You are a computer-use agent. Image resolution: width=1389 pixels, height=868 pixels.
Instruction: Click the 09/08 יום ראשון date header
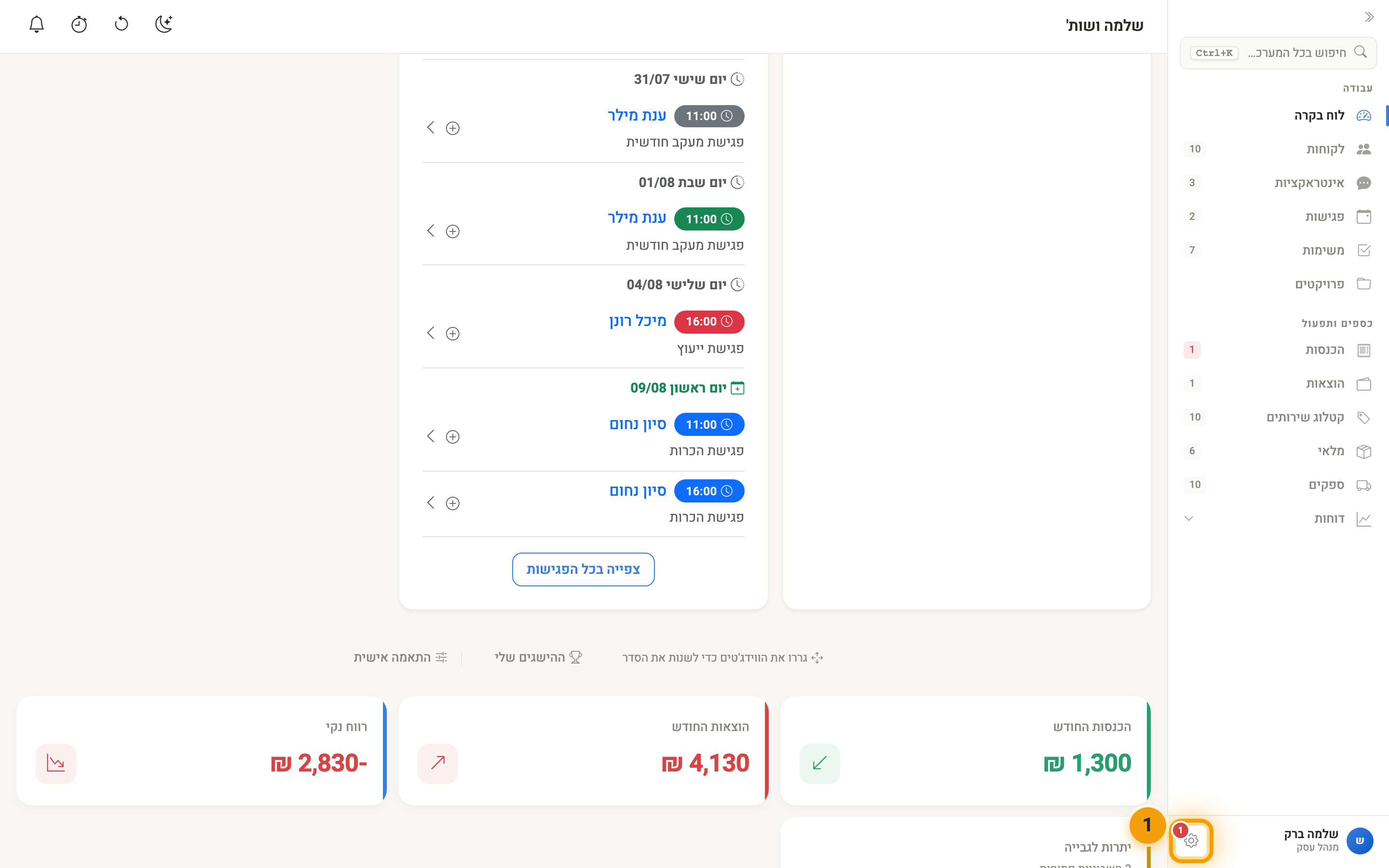687,388
